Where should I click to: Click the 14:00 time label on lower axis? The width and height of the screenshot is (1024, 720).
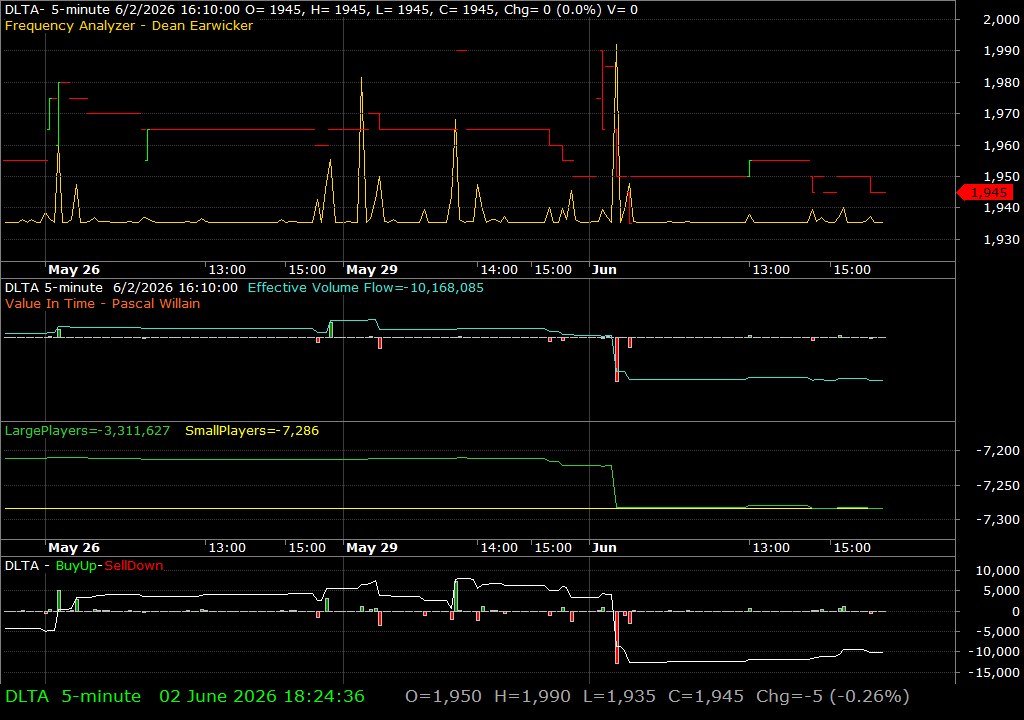(x=500, y=548)
